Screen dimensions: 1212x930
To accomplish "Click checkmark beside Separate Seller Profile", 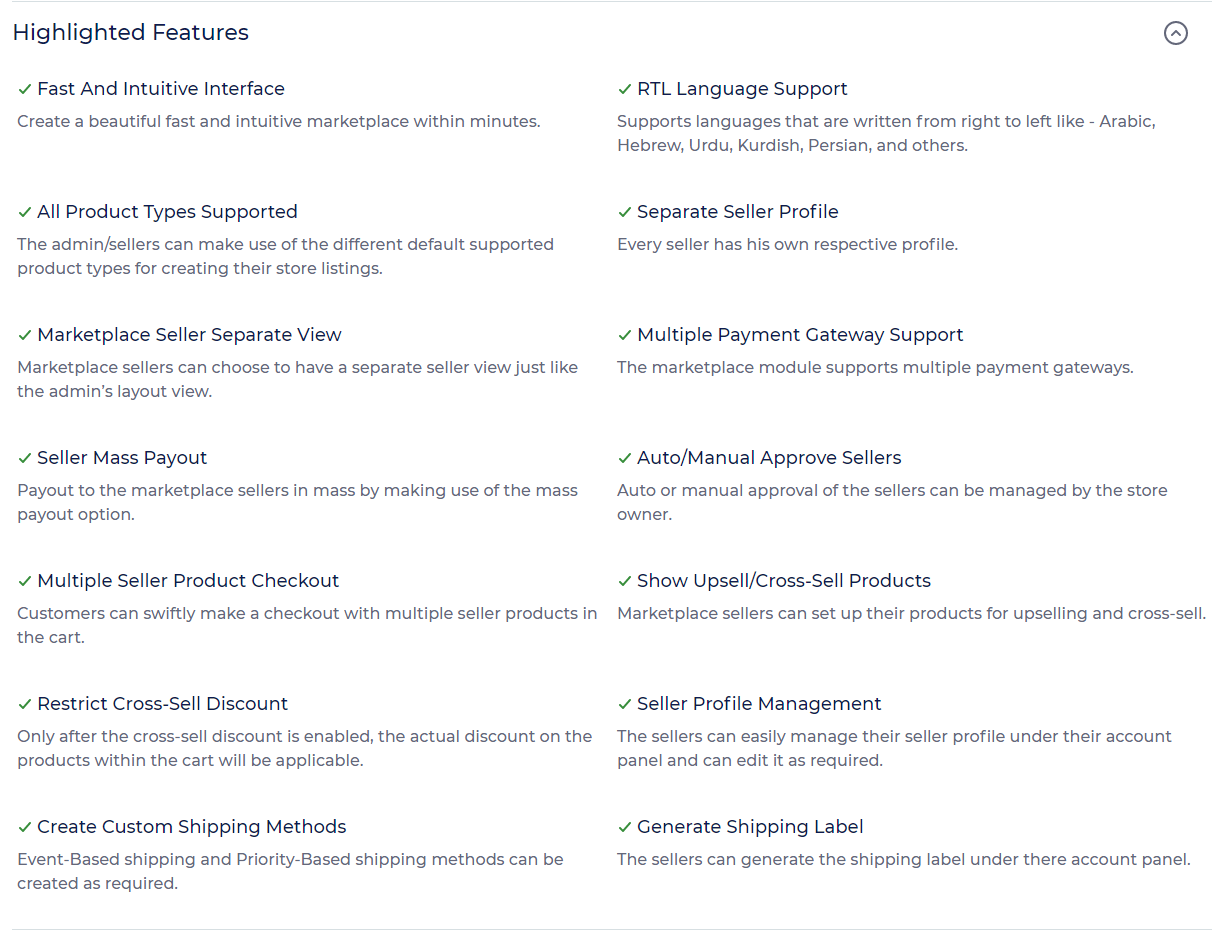I will [625, 212].
